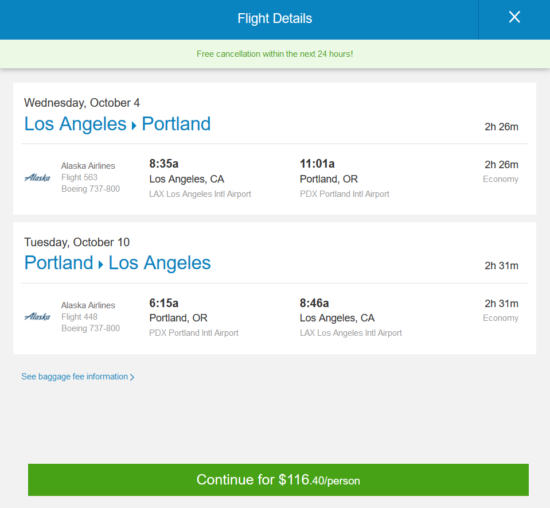Select the Portland to Los Angeles heading
Viewport: 550px width, 508px height.
tap(117, 263)
